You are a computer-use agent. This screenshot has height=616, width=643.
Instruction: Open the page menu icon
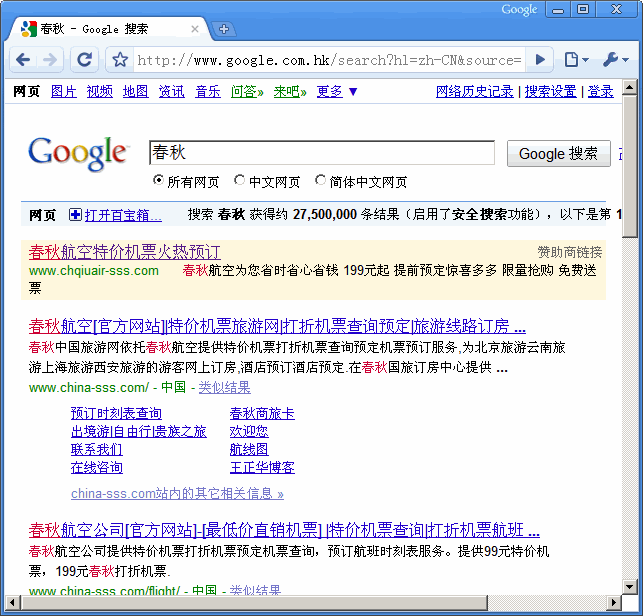(575, 60)
